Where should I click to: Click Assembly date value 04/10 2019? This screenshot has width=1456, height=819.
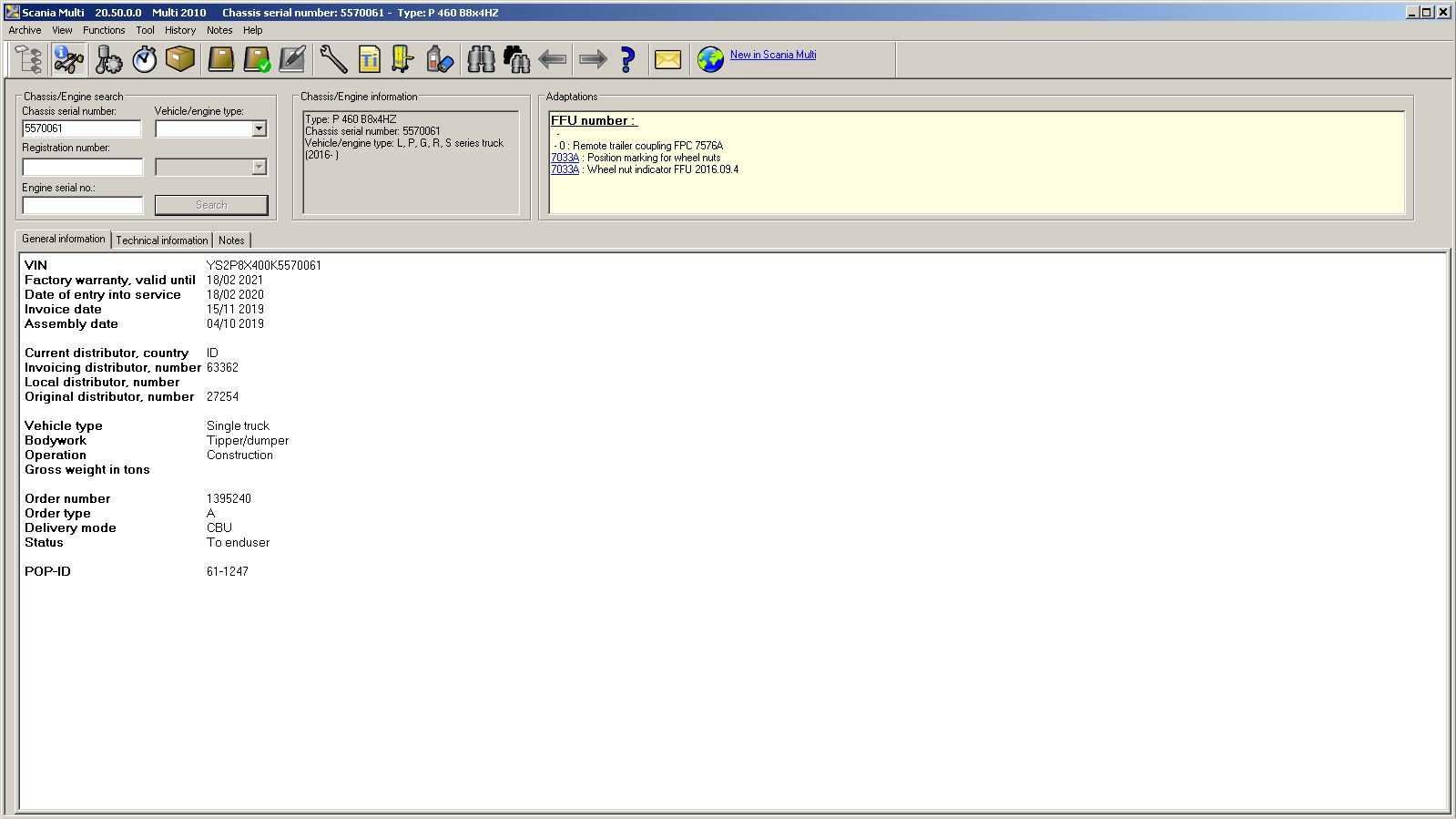click(235, 323)
